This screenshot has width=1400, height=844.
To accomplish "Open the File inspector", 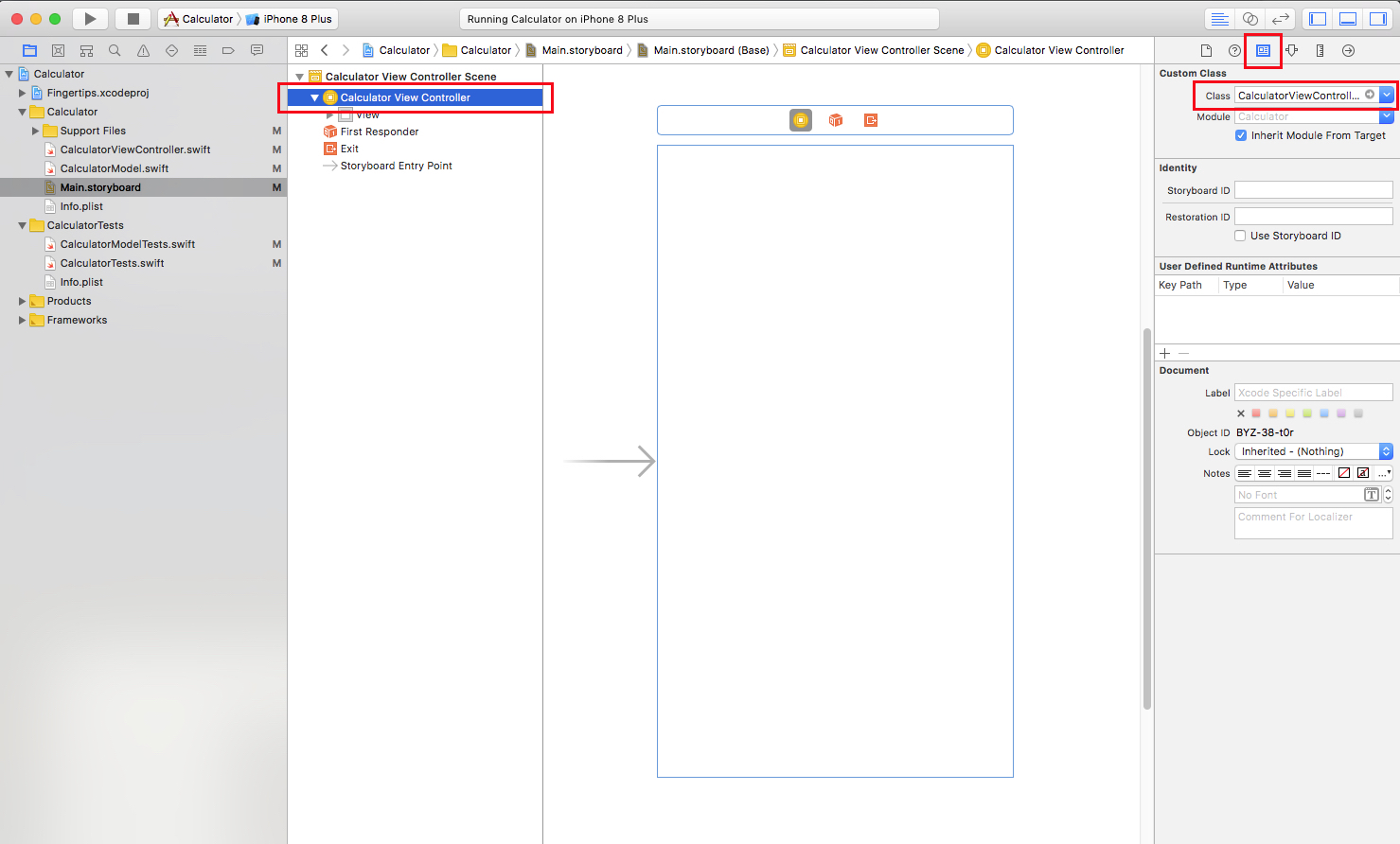I will [x=1206, y=50].
